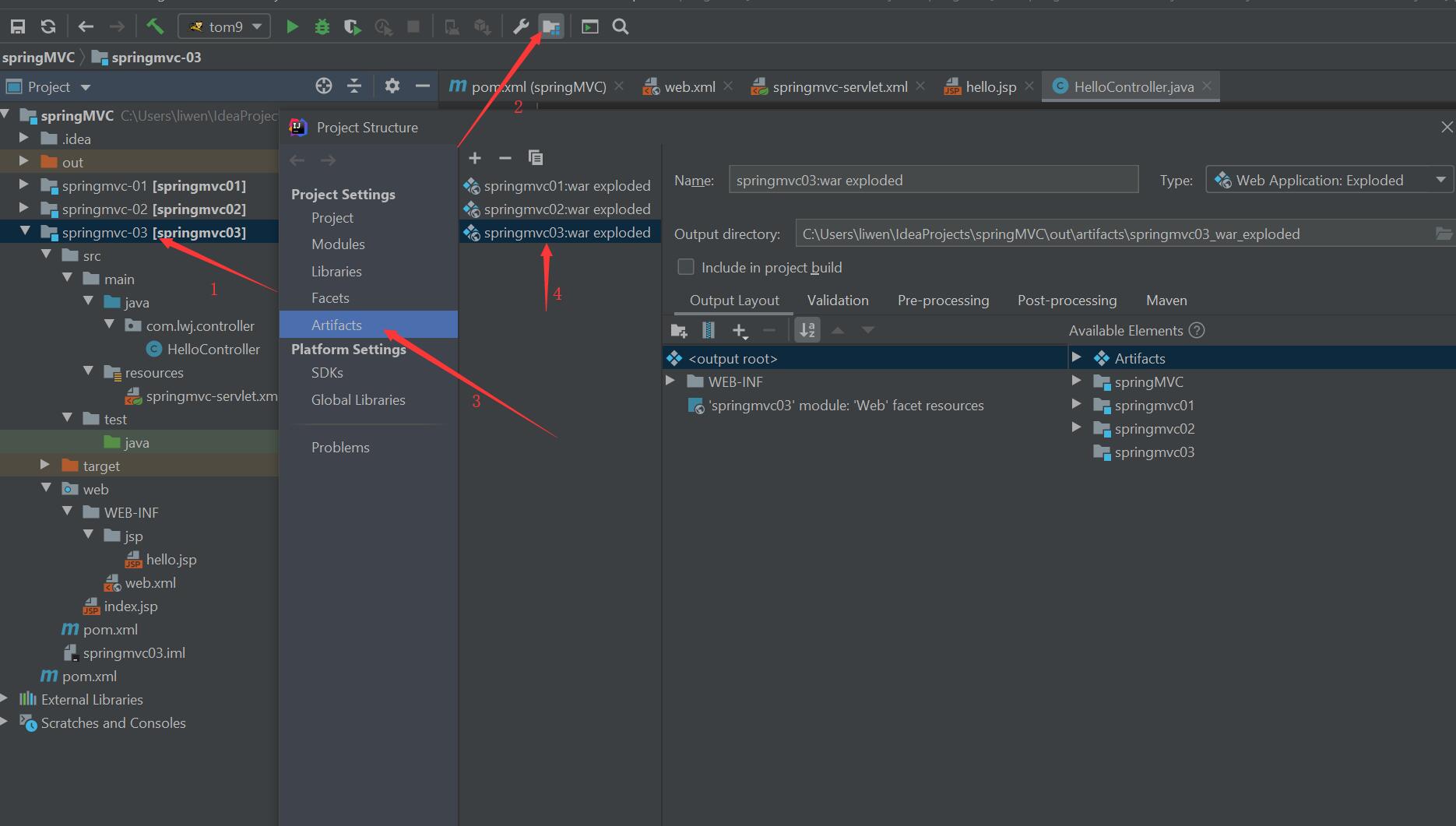Browse output directory folder icon

(x=1444, y=234)
